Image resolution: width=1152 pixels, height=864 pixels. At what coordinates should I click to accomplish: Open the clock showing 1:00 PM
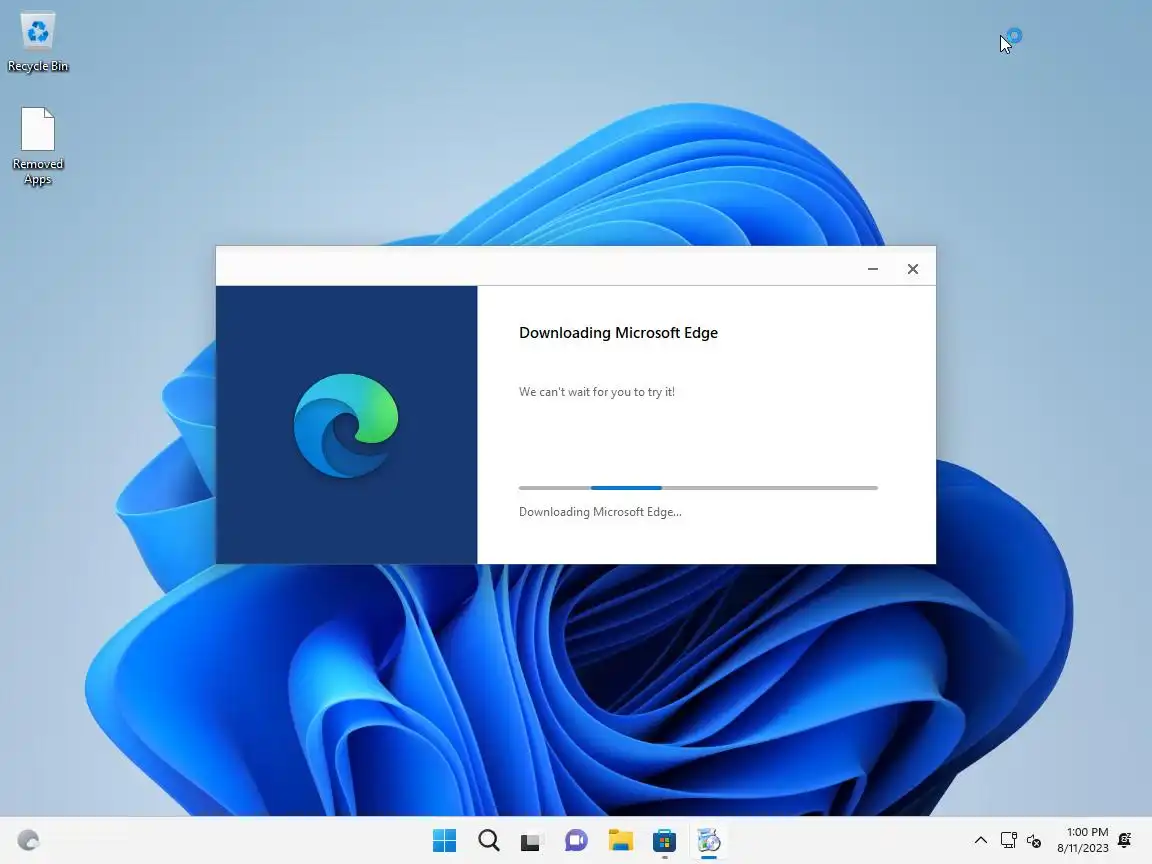(1083, 840)
